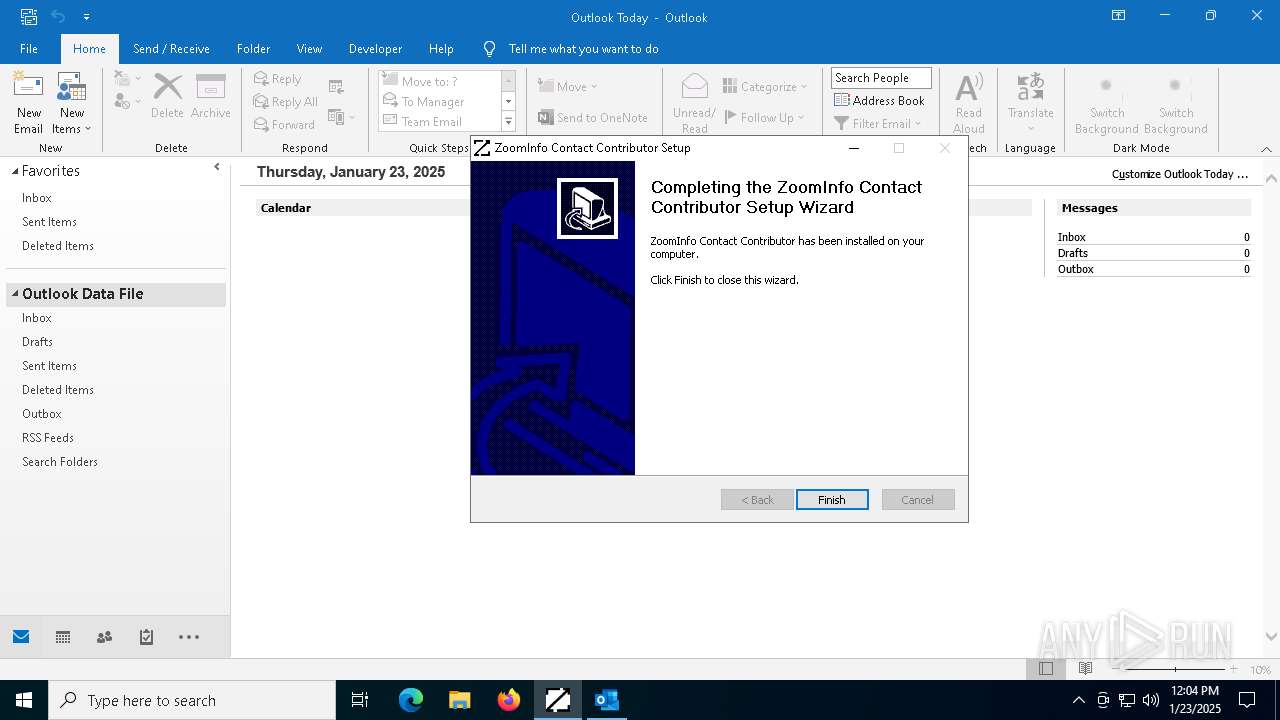Click Forward in the Respond group
The image size is (1280, 720).
pos(284,125)
